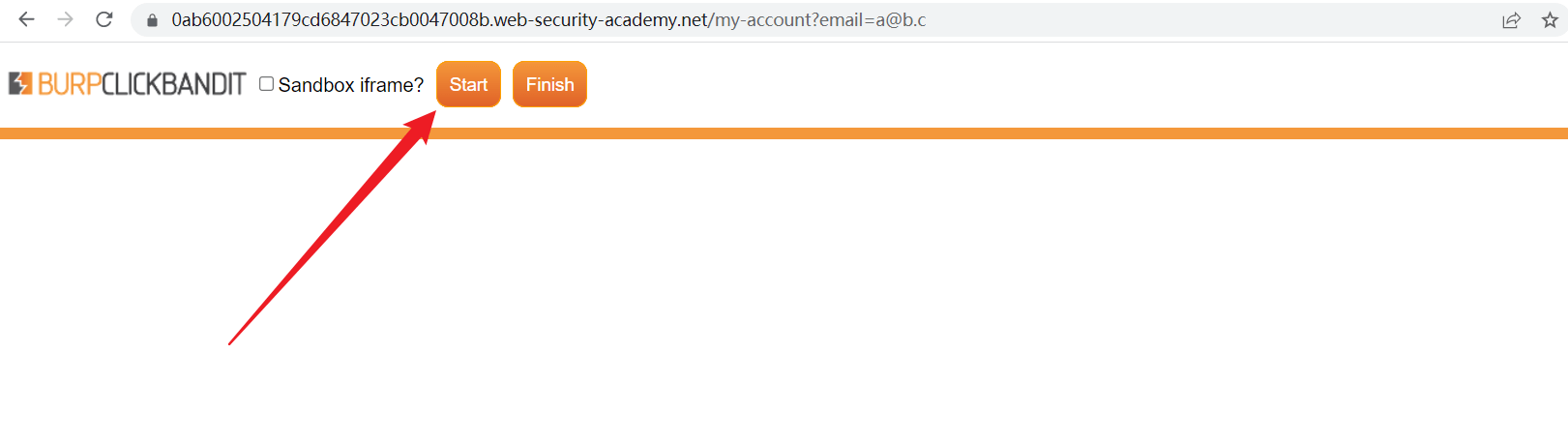Reload the current page

point(104,19)
